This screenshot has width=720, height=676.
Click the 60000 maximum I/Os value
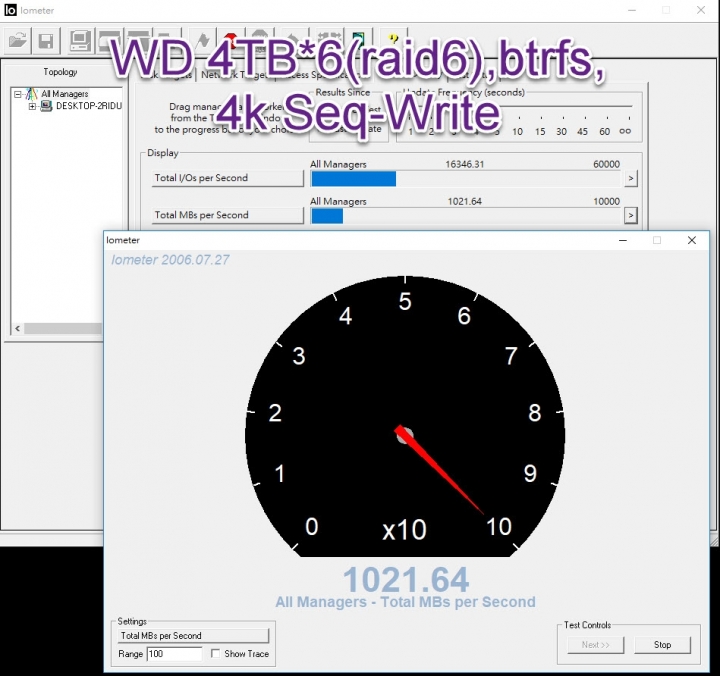point(606,164)
